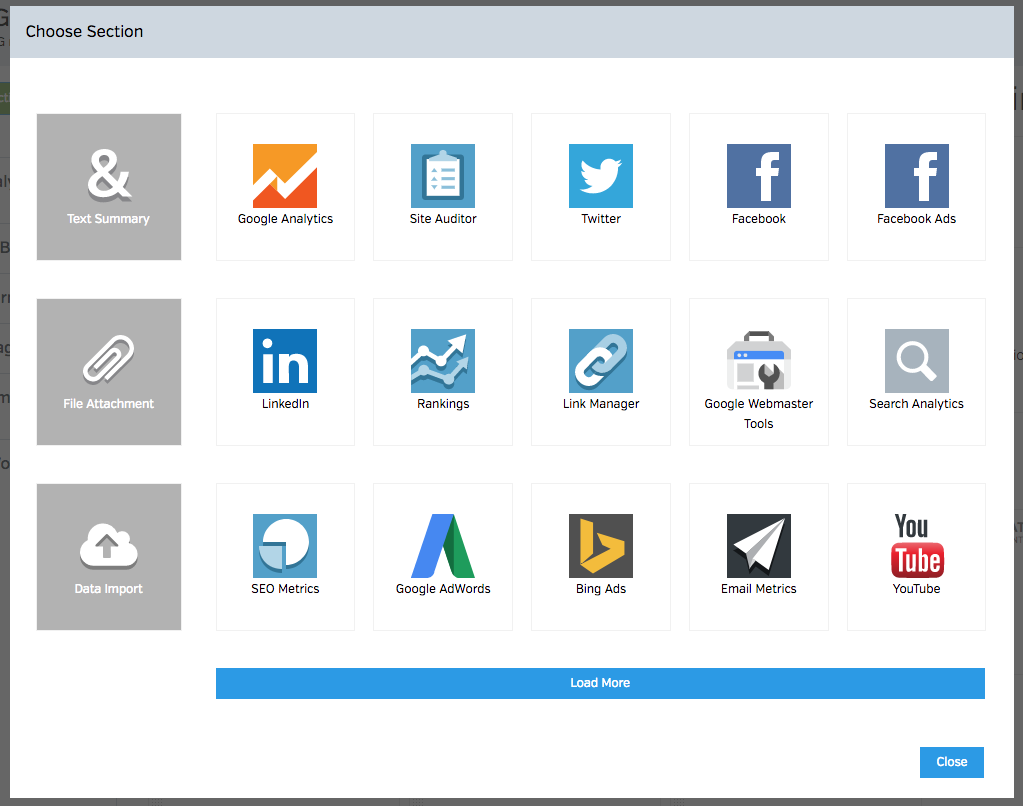1023x806 pixels.
Task: Select the Rankings chart icon
Action: pos(443,361)
